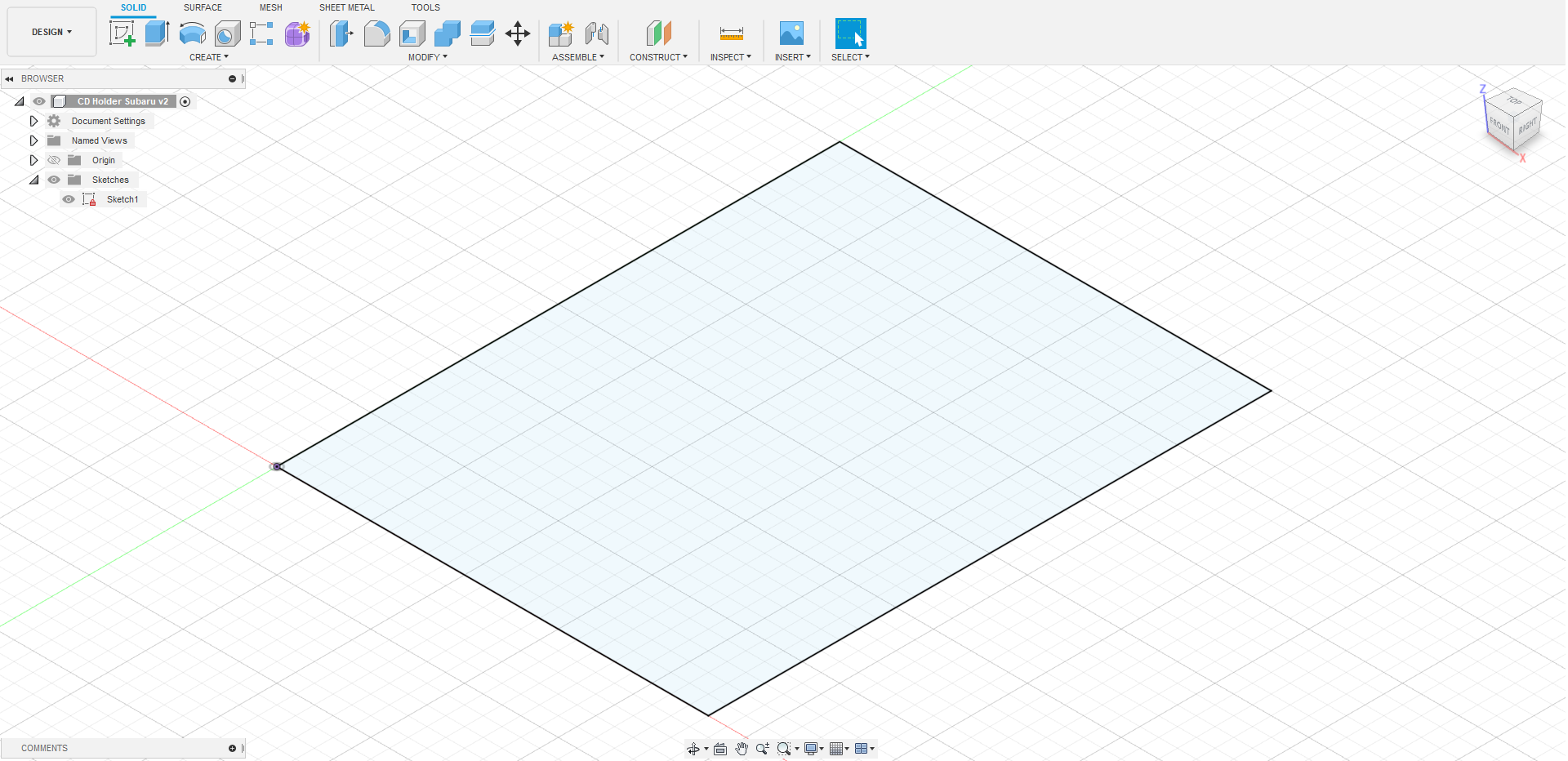
Task: Open the ASSEMBLE dropdown menu
Action: (578, 57)
